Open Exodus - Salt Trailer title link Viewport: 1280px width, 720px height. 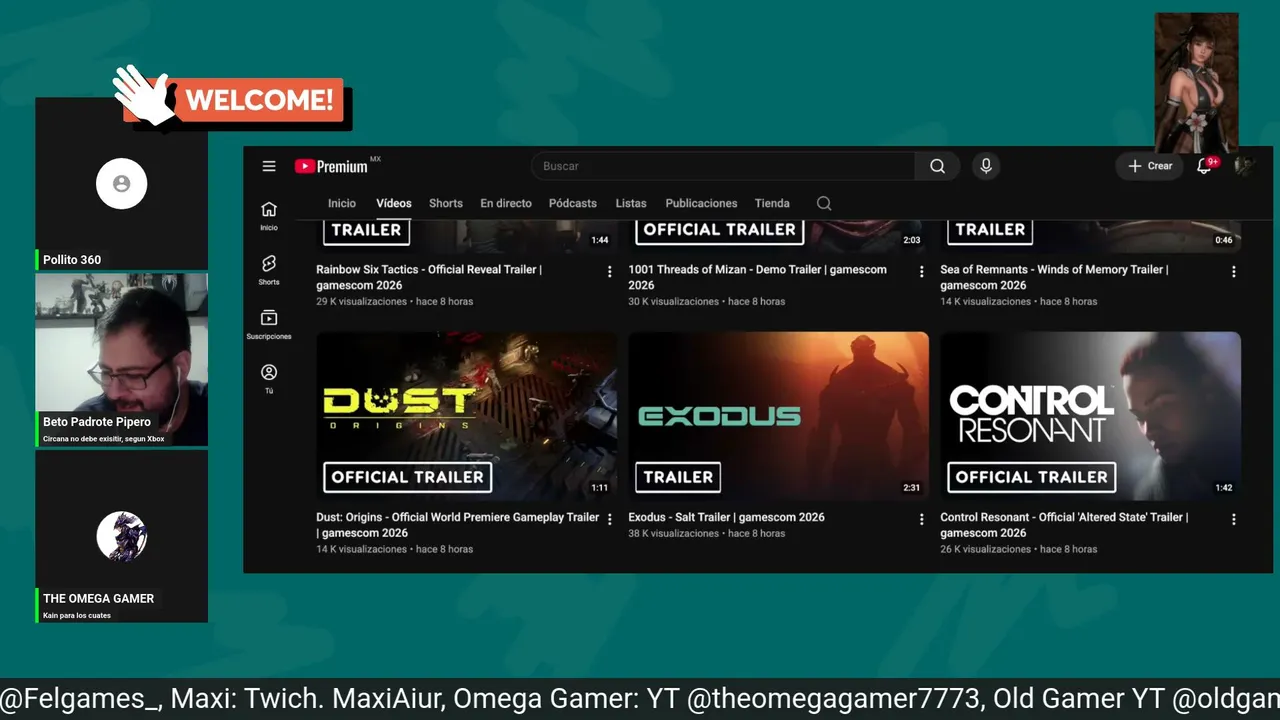click(x=726, y=517)
